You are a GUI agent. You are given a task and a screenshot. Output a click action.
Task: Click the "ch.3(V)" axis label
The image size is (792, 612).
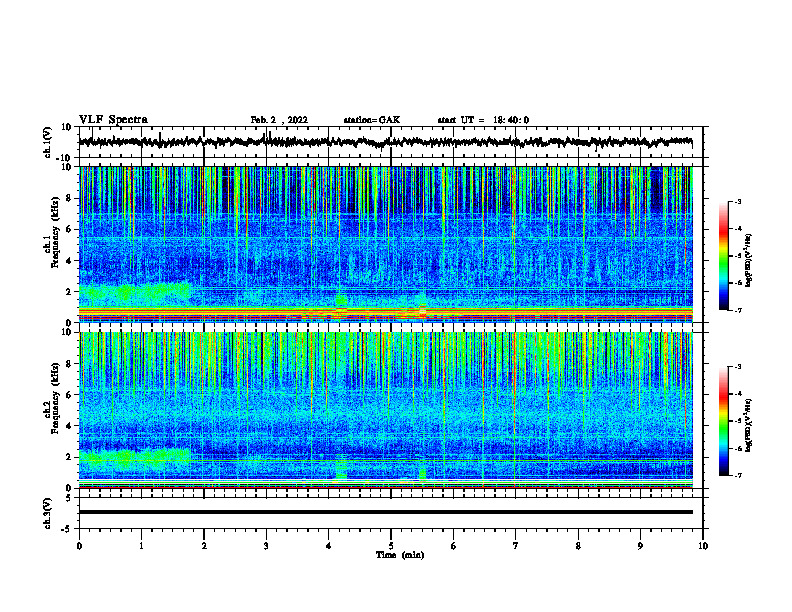[x=48, y=513]
